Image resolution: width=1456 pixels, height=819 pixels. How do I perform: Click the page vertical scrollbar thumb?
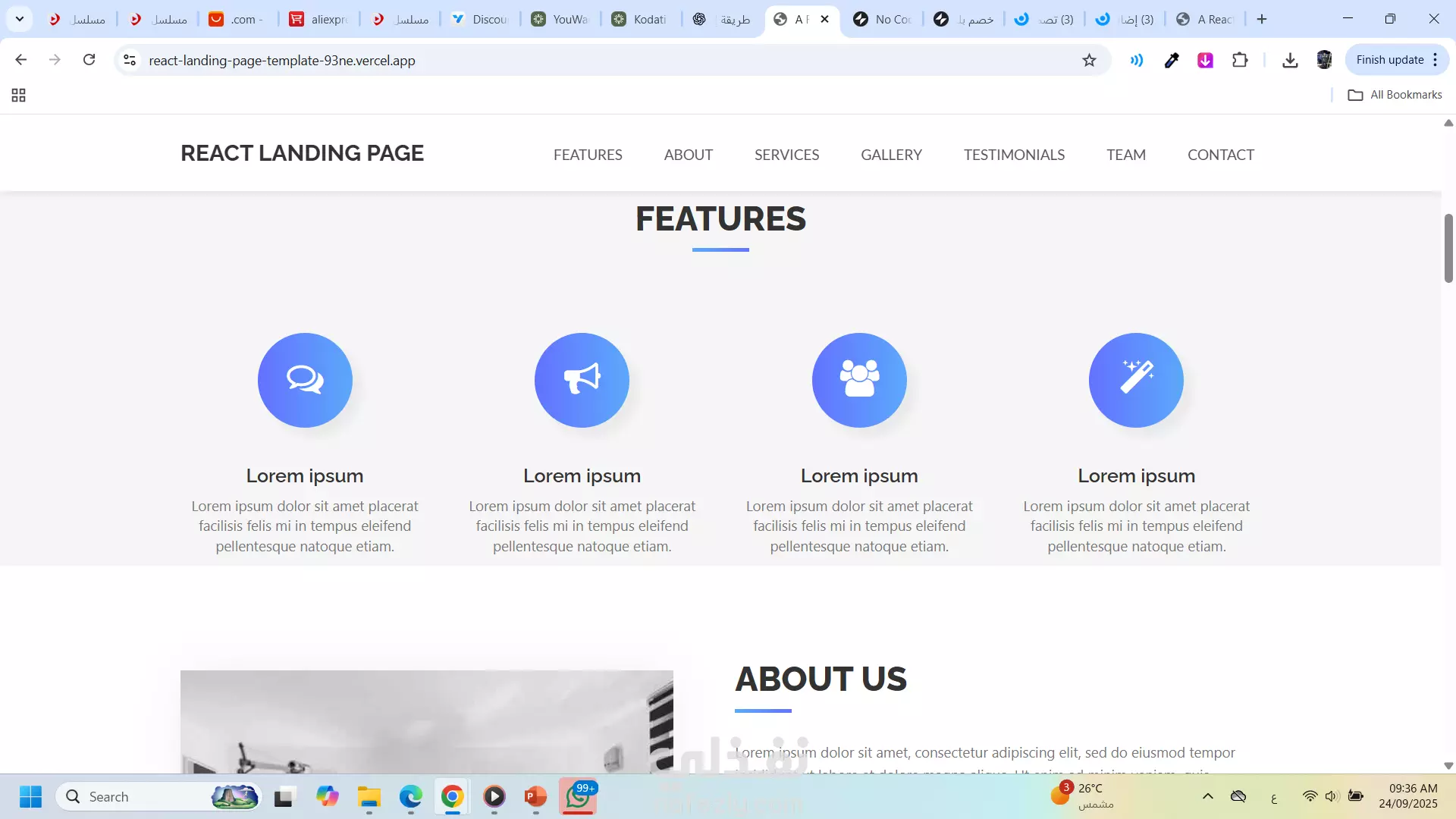point(1448,248)
